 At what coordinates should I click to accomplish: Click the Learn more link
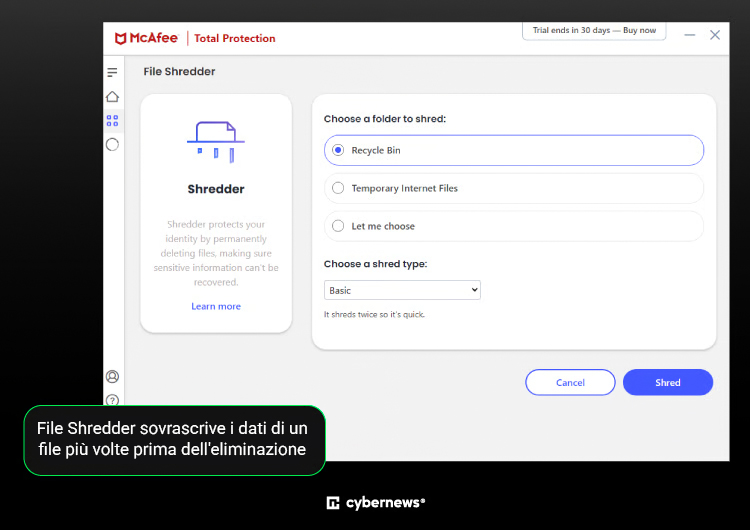tap(216, 306)
